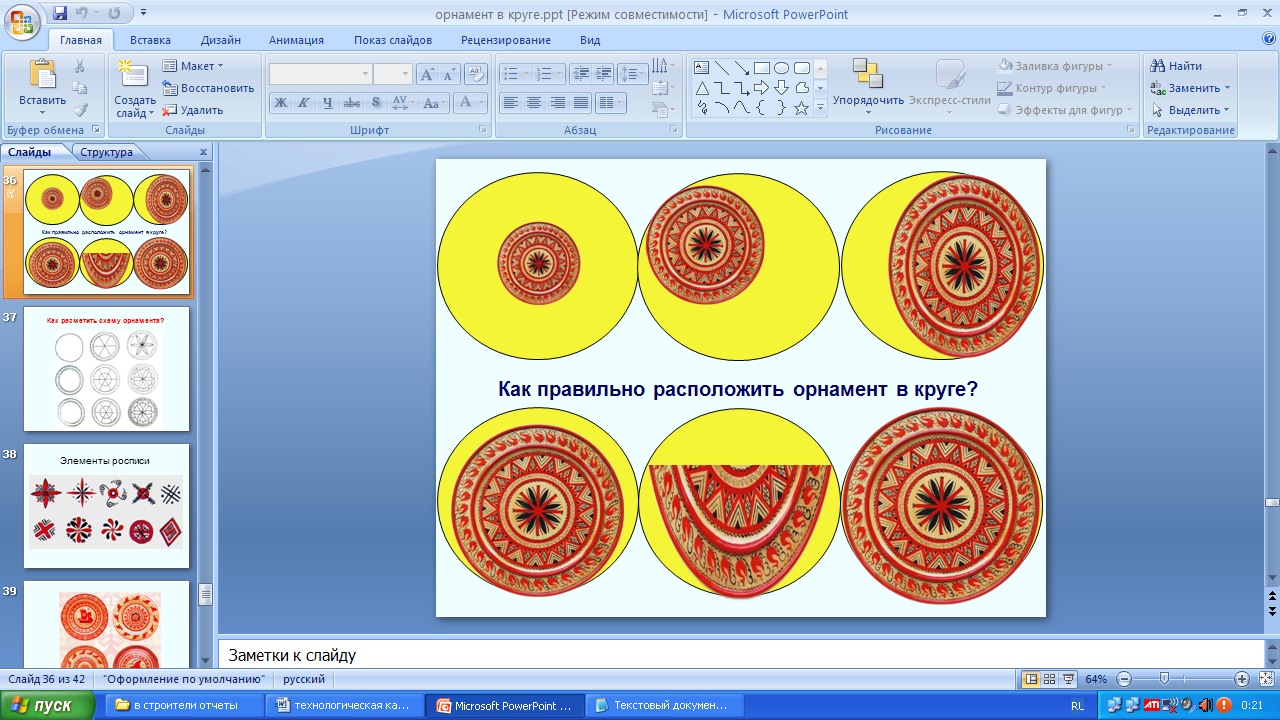Image resolution: width=1280 pixels, height=720 pixels.
Task: Decrease list indent level
Action: (581, 74)
